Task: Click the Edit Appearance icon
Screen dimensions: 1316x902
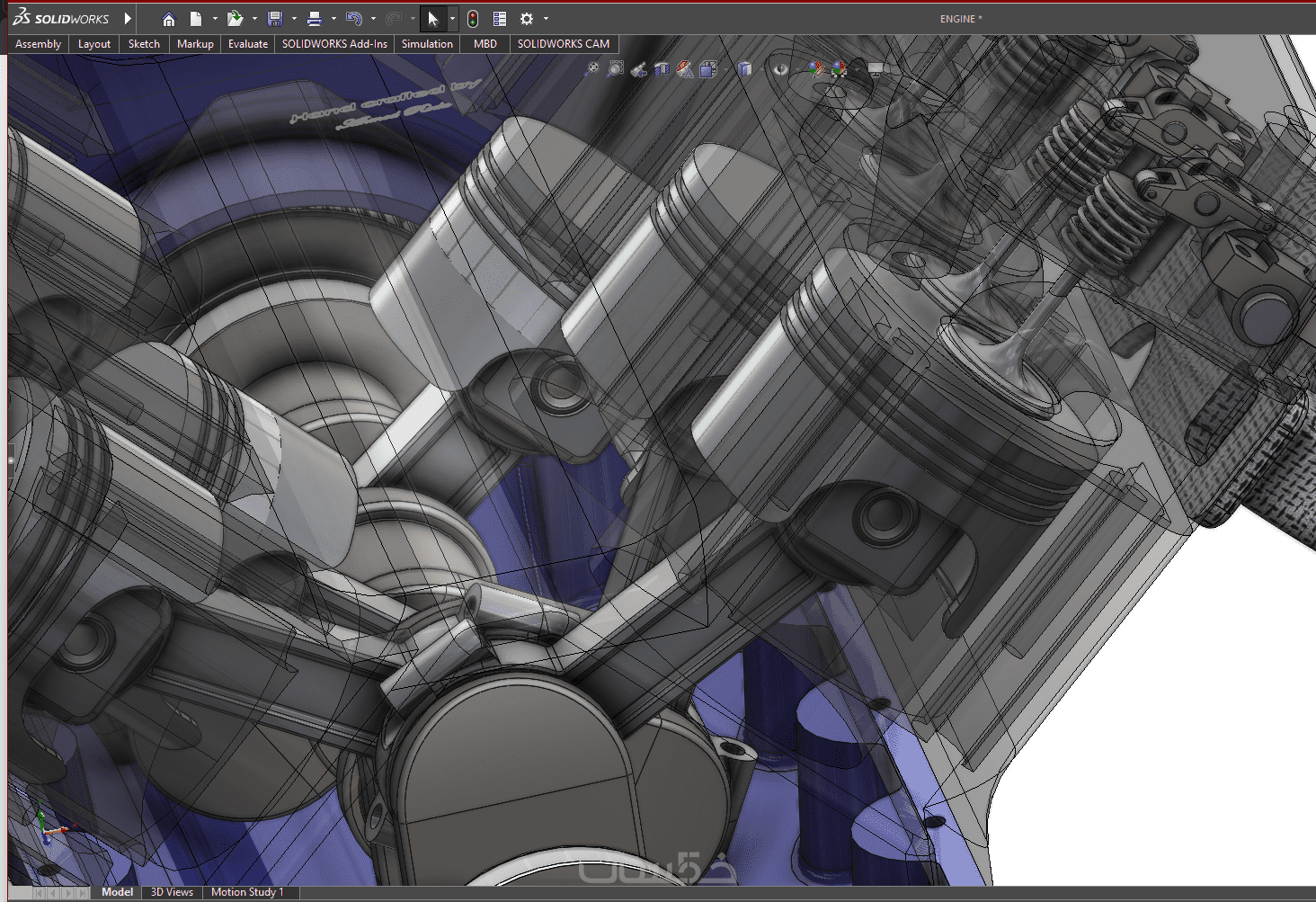Action: pos(814,69)
